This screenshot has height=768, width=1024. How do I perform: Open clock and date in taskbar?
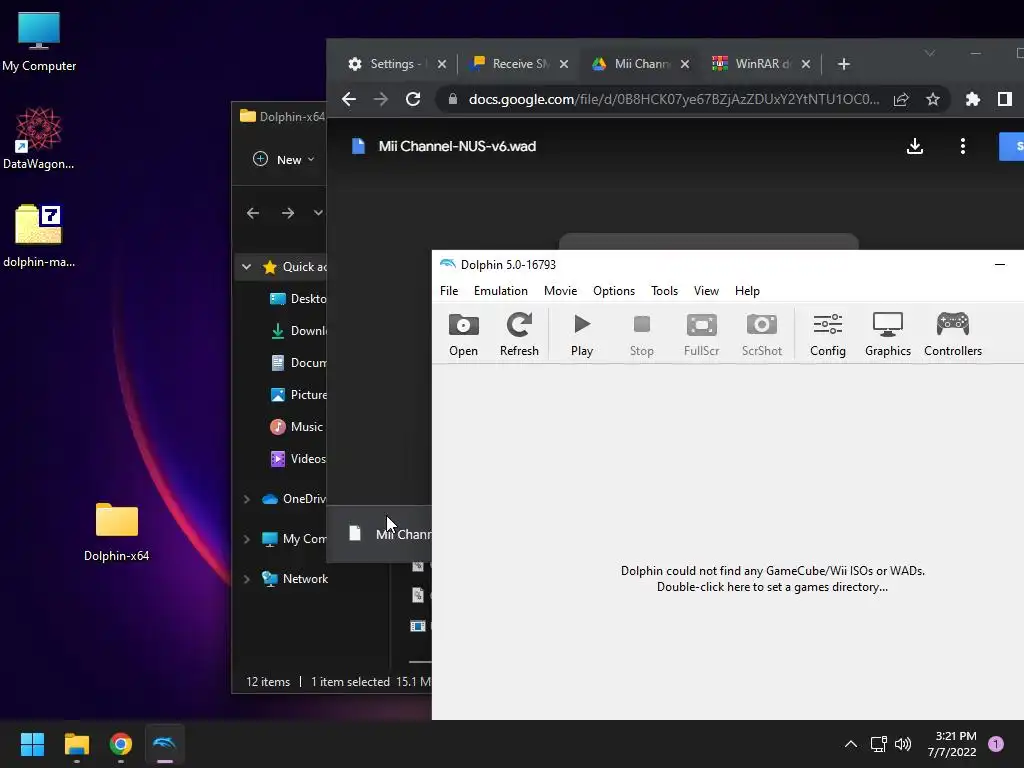pos(952,744)
